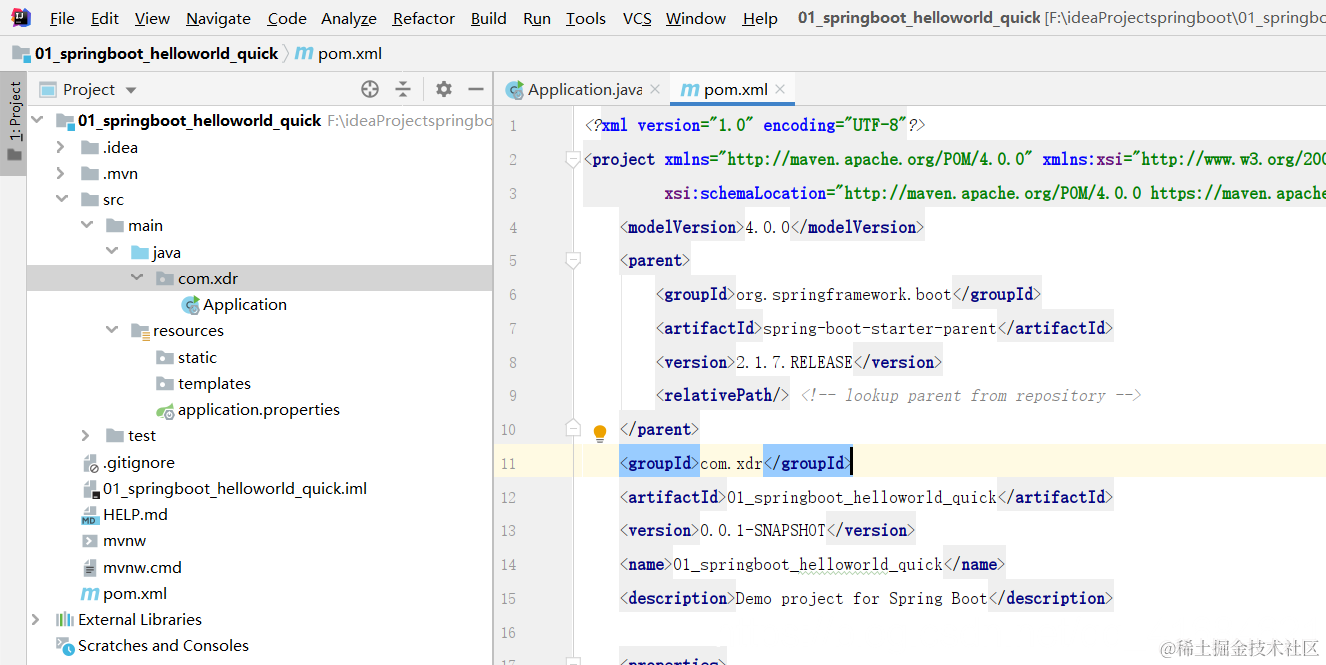Collapse the java folder
Image resolution: width=1326 pixels, height=665 pixels.
(x=112, y=252)
